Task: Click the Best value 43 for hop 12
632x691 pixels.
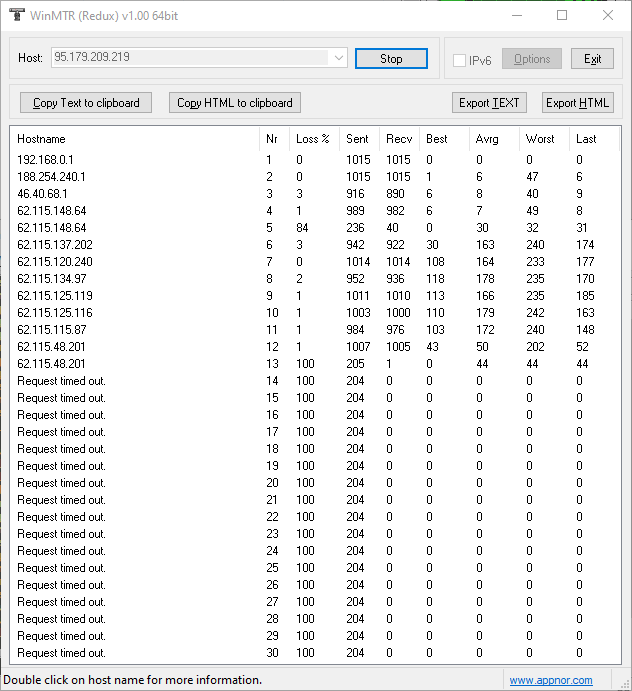Action: coord(432,347)
